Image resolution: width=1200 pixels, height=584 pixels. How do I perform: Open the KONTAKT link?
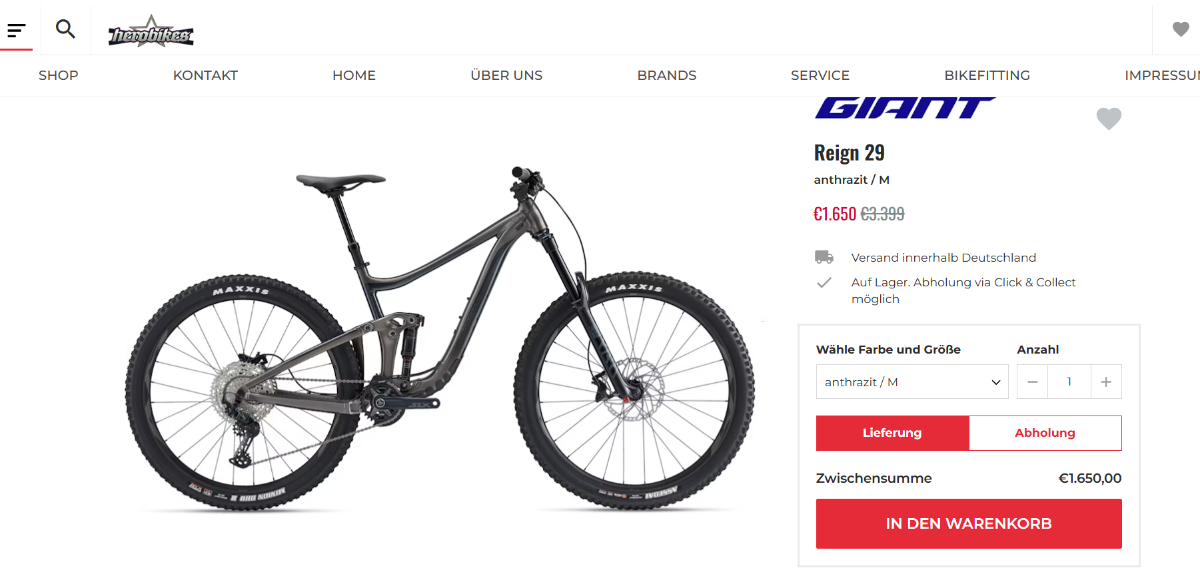[x=205, y=75]
